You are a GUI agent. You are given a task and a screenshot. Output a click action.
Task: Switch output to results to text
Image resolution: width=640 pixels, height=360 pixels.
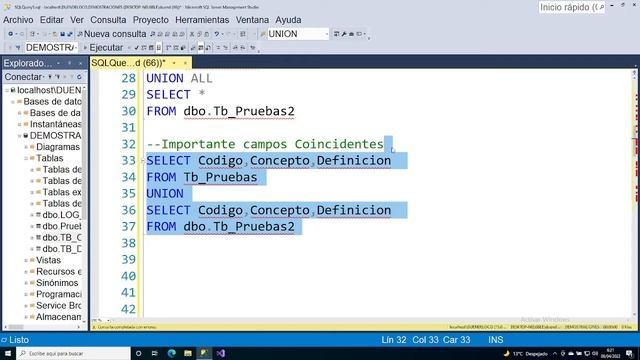pyautogui.click(x=193, y=48)
